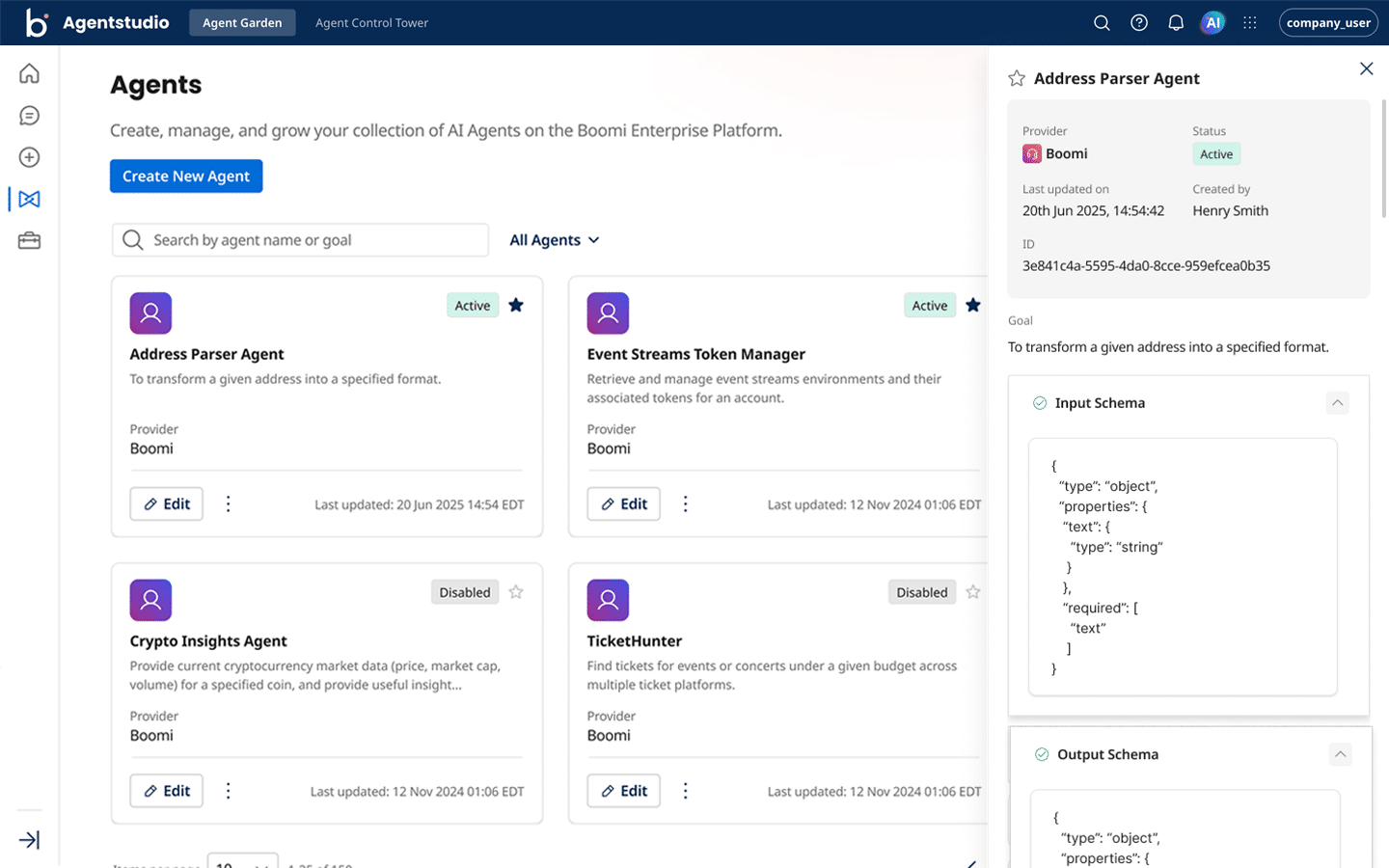Open more options for TicketHunter card
This screenshot has height=868, width=1389.
686,791
